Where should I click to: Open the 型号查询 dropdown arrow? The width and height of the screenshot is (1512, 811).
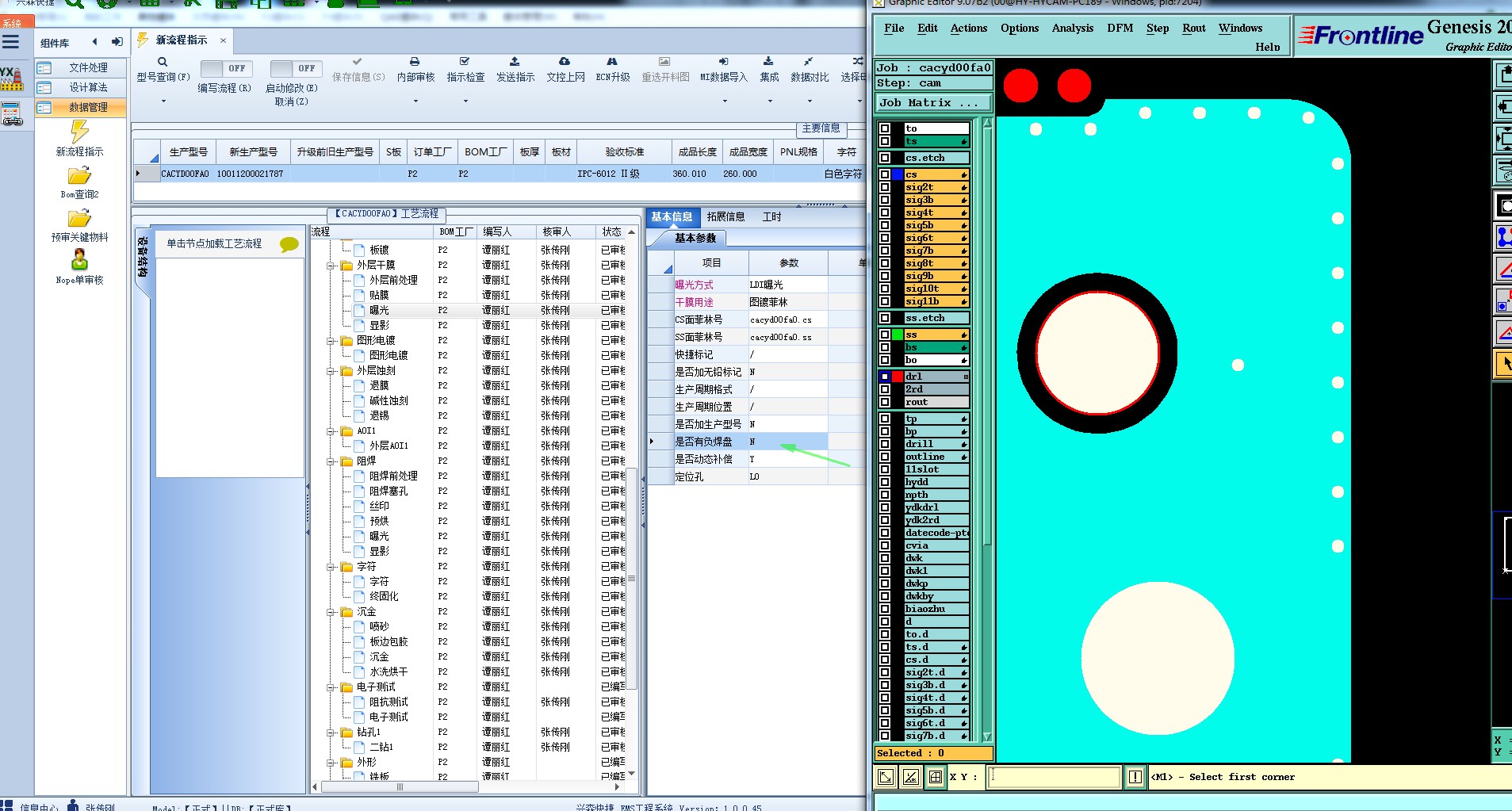[163, 101]
